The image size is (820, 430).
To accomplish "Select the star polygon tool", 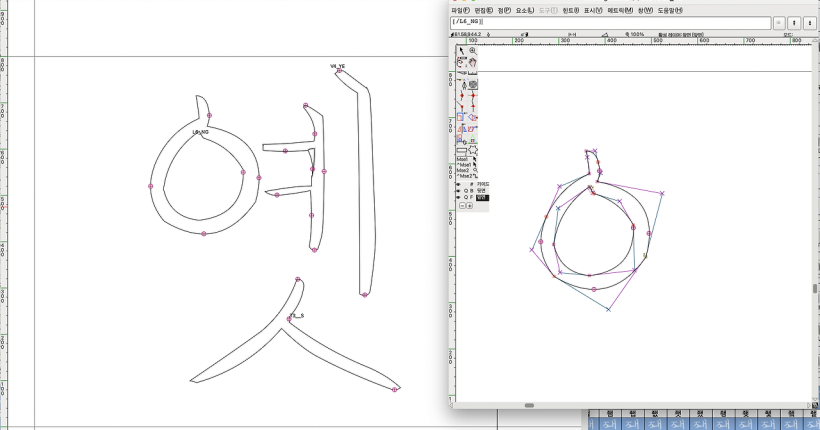I will click(x=473, y=151).
